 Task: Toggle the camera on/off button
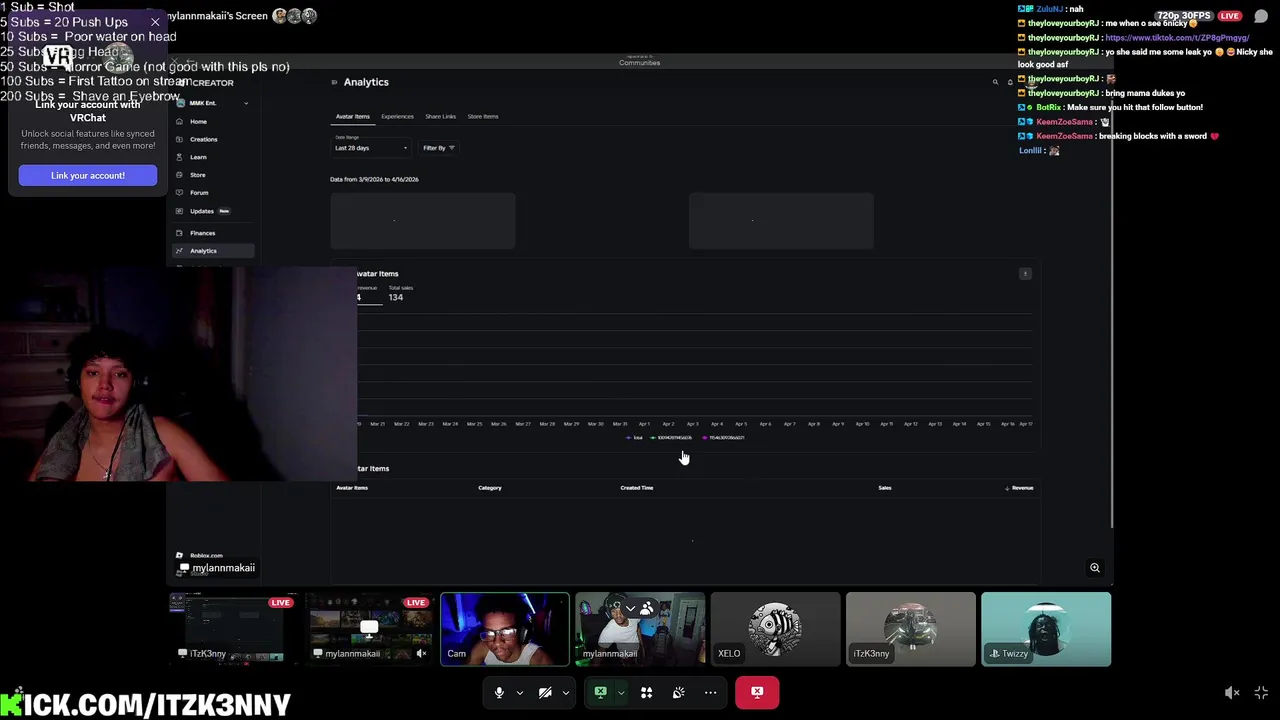click(x=545, y=692)
